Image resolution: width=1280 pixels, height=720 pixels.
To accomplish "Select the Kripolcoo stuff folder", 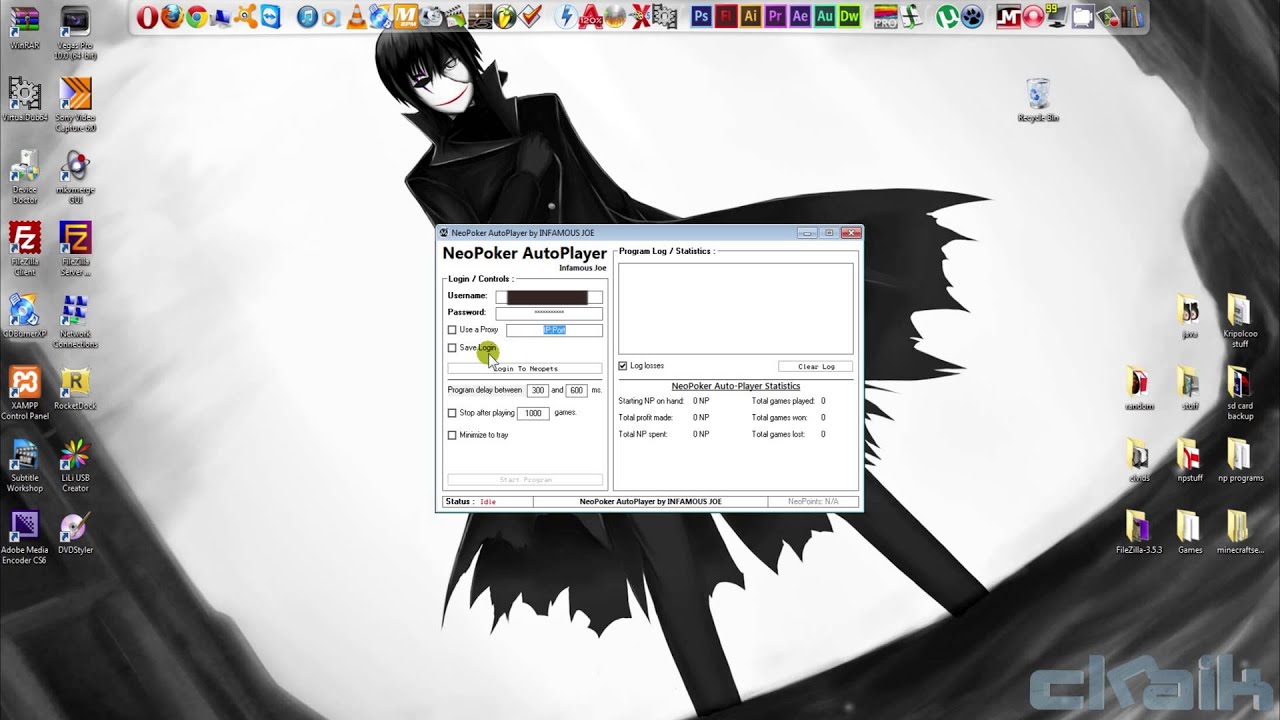I will [1240, 320].
